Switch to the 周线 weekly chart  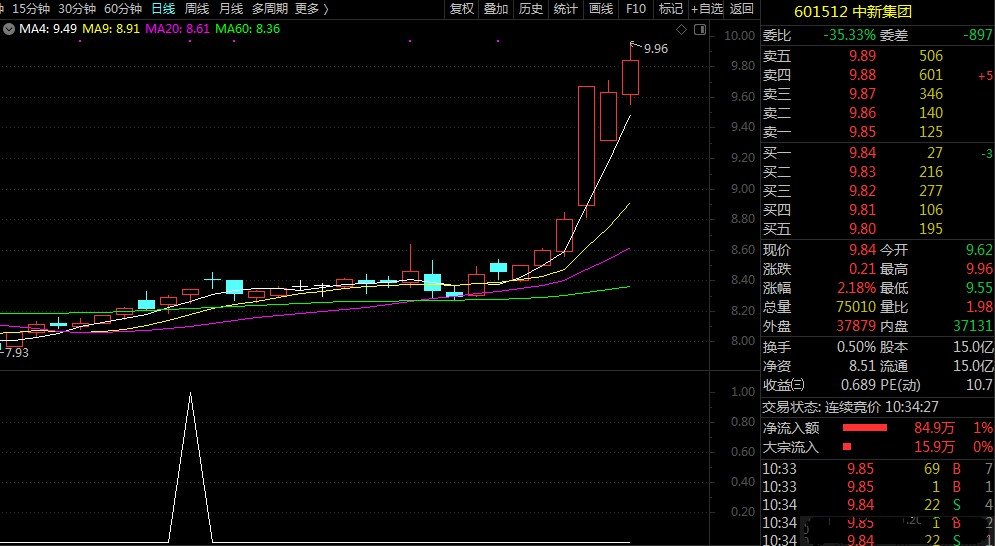[x=197, y=9]
